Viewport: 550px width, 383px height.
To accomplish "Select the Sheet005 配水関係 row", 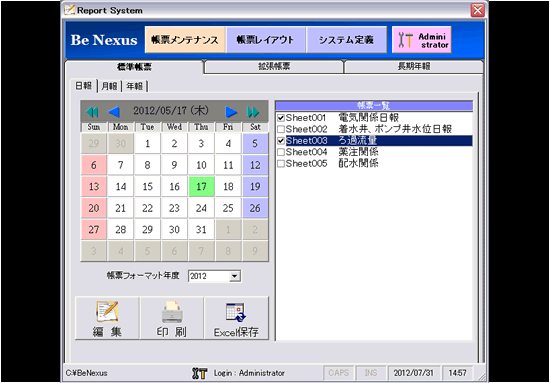I will [x=374, y=163].
